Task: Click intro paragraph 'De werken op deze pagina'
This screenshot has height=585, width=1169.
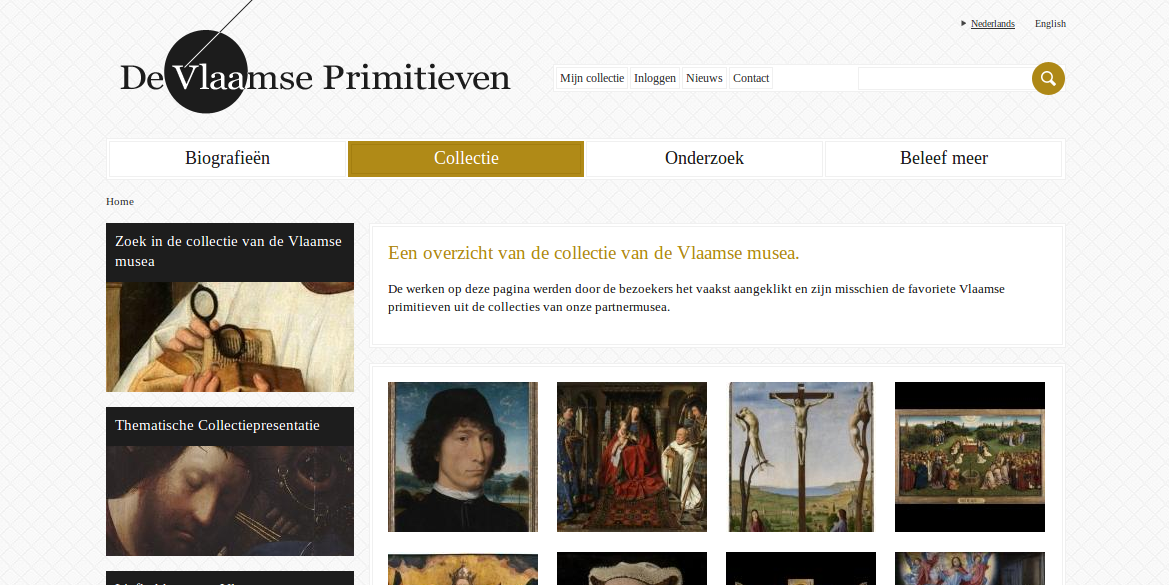Action: [x=696, y=297]
